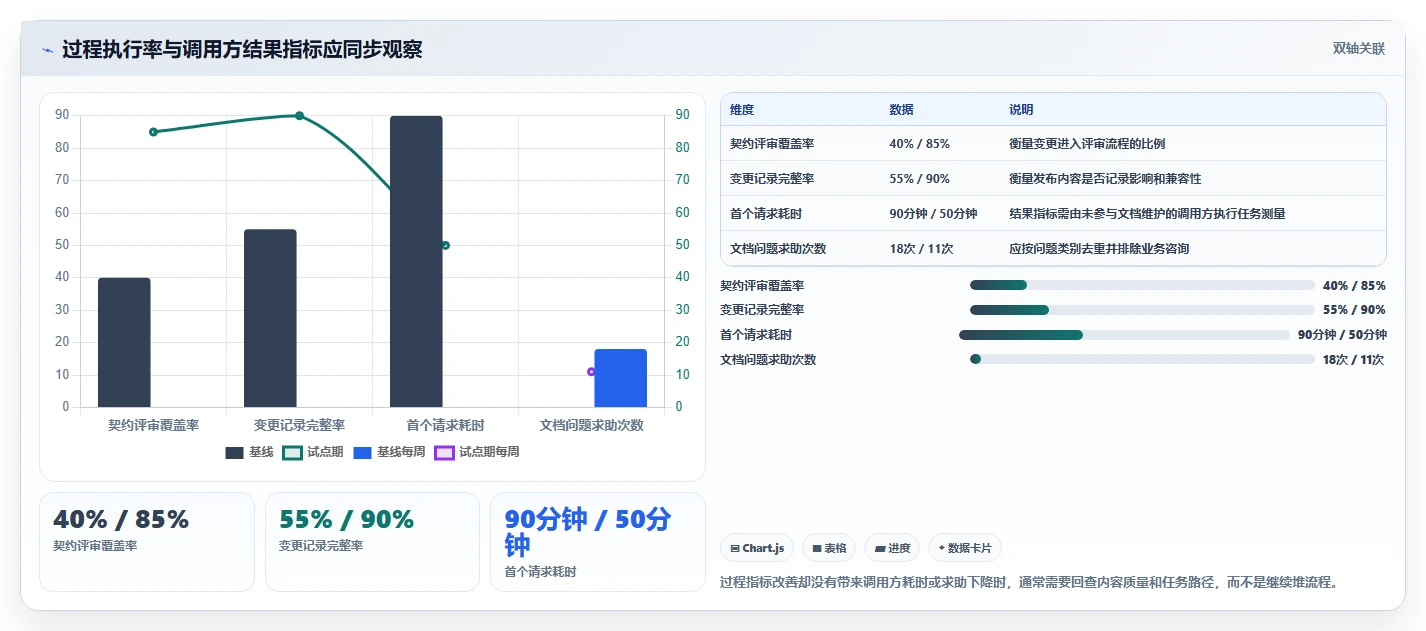Click the 文档问题求助次数 cell in the table
Image resolution: width=1426 pixels, height=631 pixels.
tap(778, 249)
